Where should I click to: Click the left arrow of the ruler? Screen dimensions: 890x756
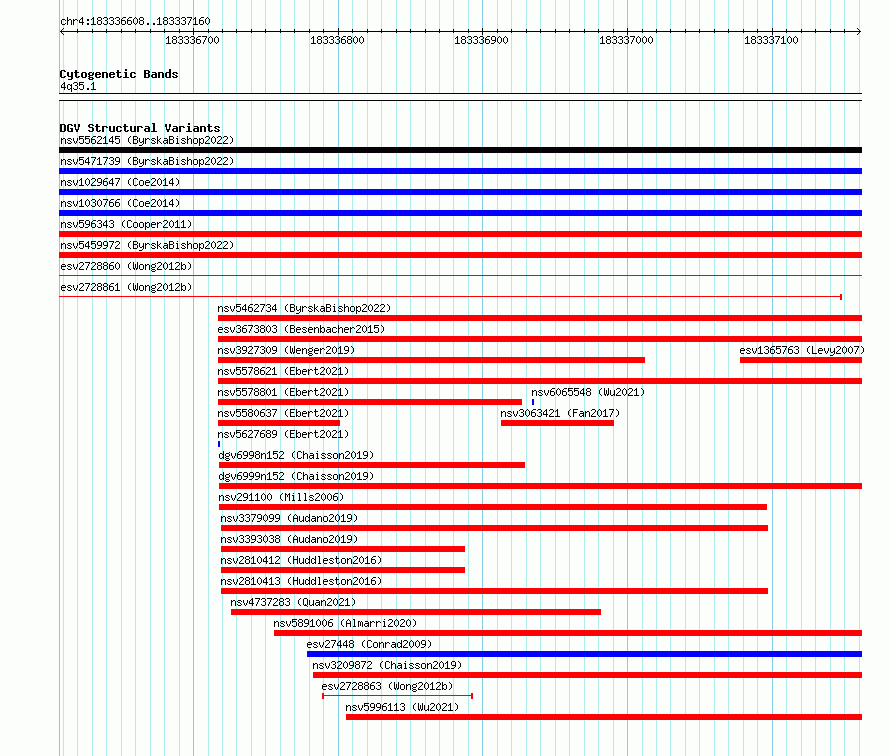click(62, 32)
